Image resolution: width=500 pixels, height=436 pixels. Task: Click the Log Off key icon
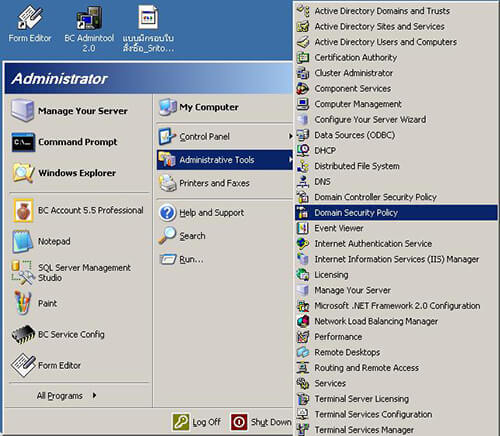(181, 422)
